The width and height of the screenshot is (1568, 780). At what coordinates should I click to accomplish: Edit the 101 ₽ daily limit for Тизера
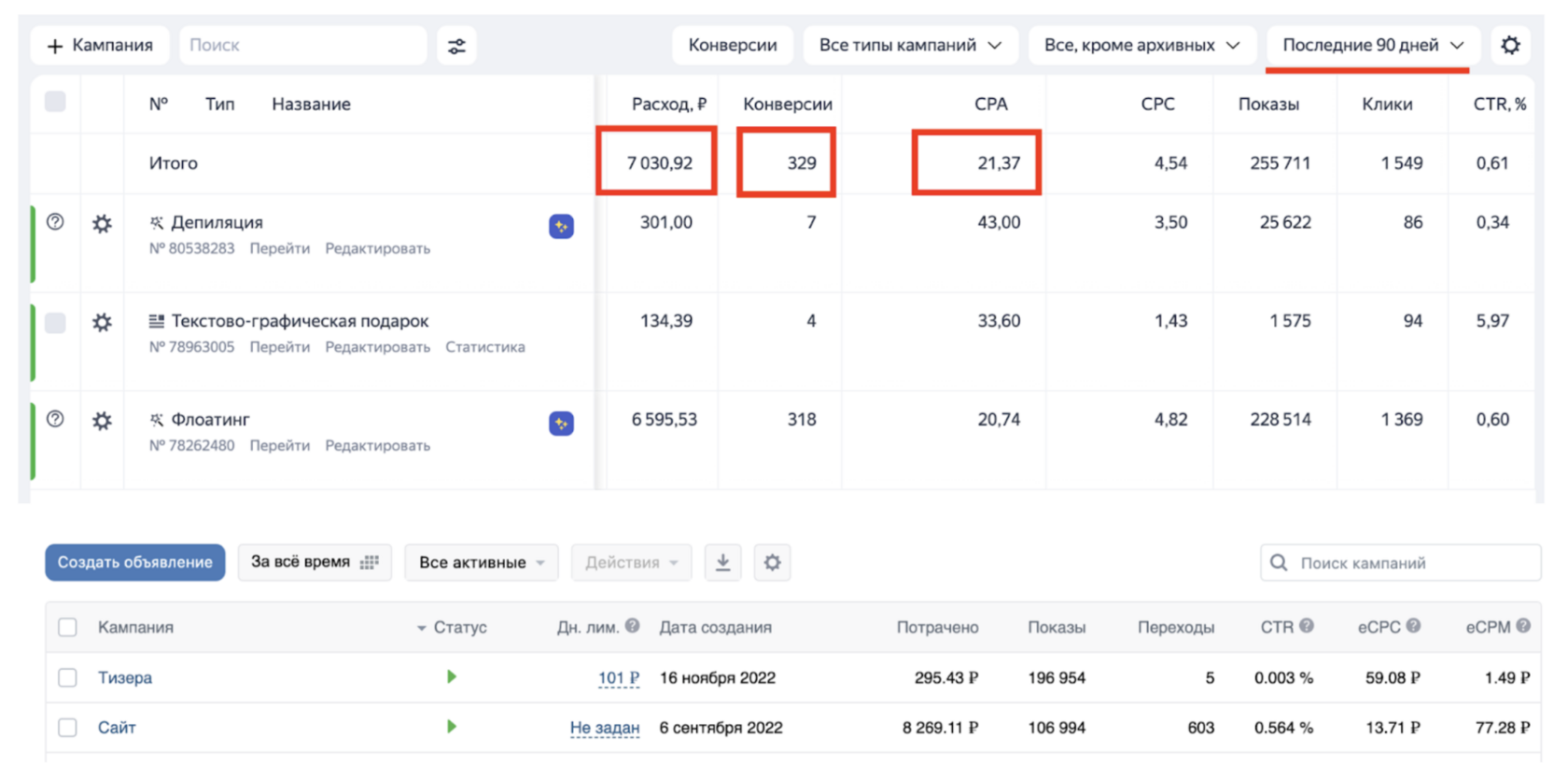(x=619, y=678)
